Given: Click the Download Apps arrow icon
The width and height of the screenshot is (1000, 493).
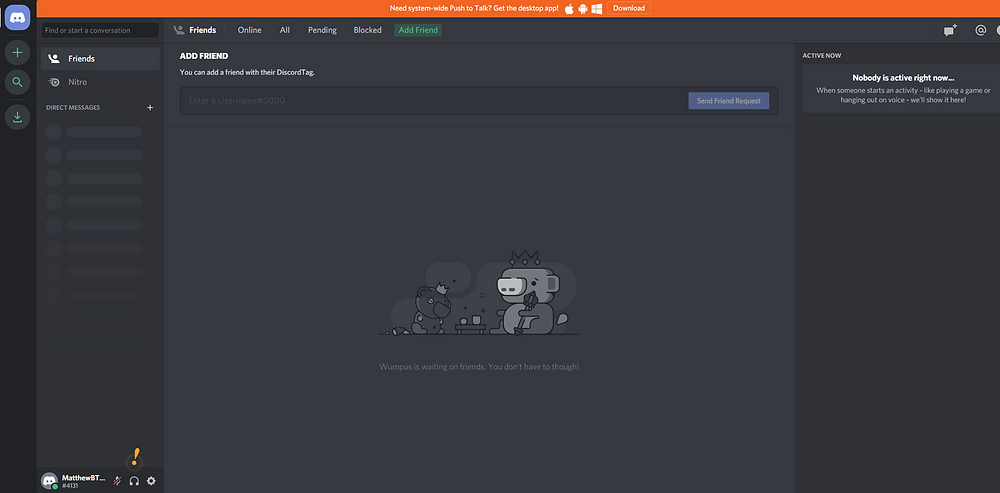Looking at the screenshot, I should point(17,117).
